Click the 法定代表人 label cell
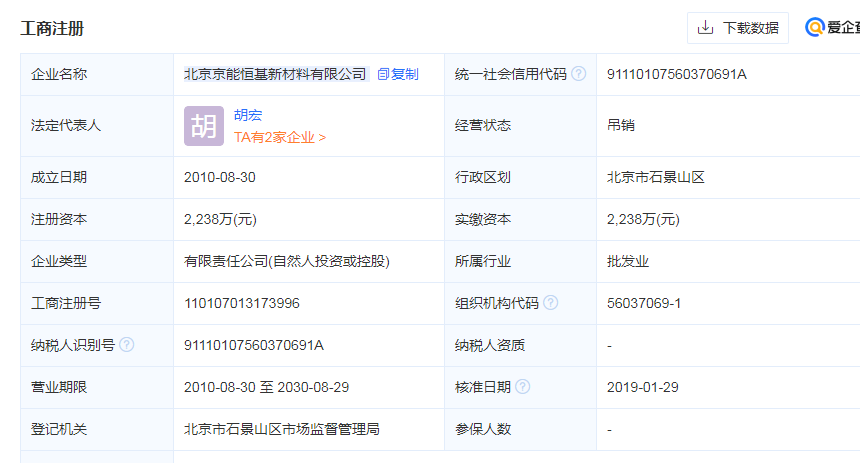This screenshot has width=860, height=463. click(x=97, y=126)
